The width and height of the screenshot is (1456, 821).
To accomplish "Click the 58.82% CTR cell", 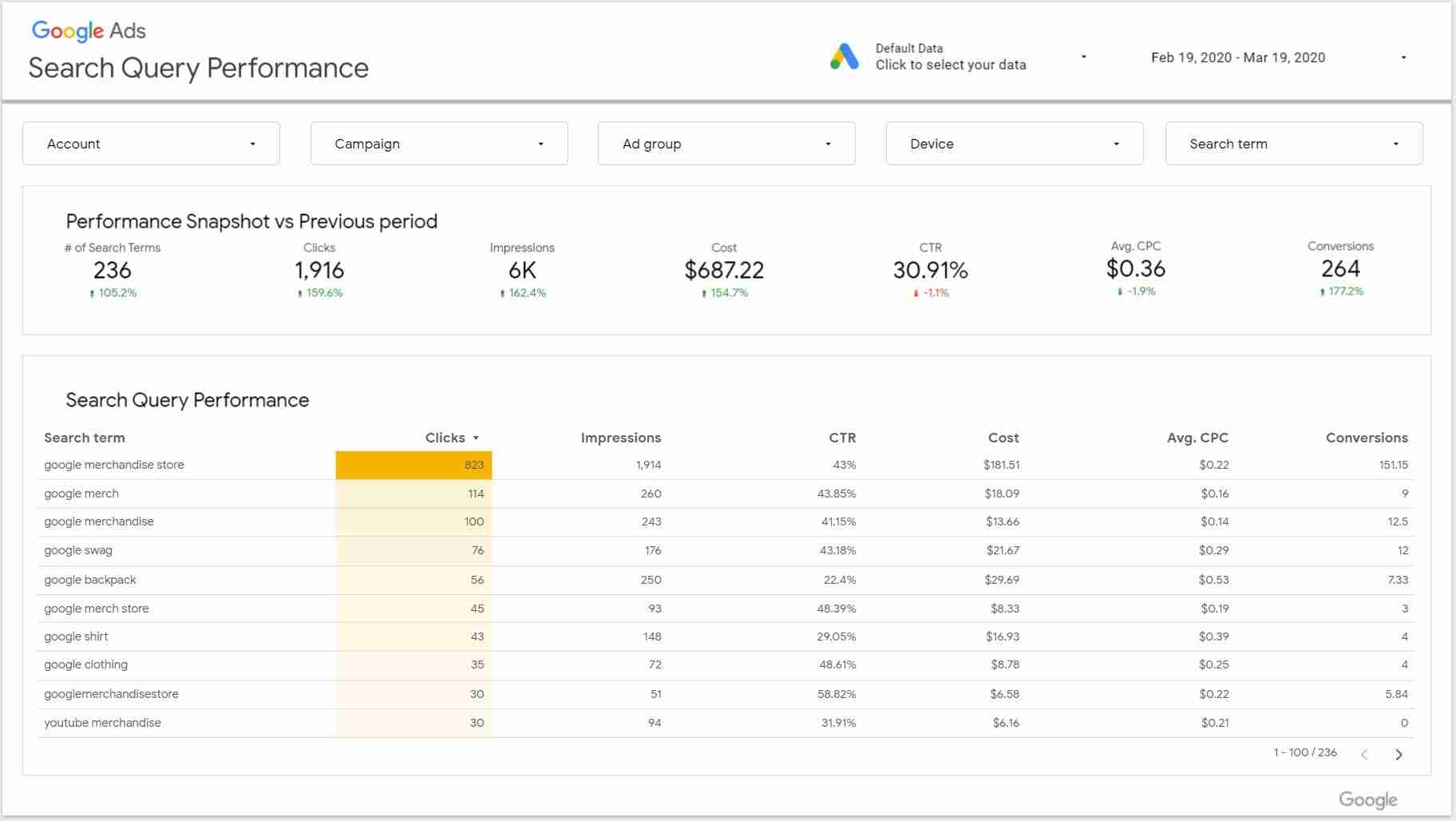I will (x=836, y=694).
